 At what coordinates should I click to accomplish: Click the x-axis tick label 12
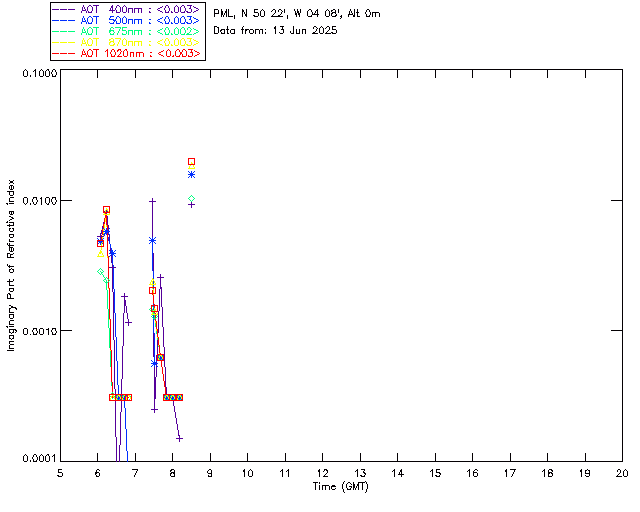click(x=322, y=473)
